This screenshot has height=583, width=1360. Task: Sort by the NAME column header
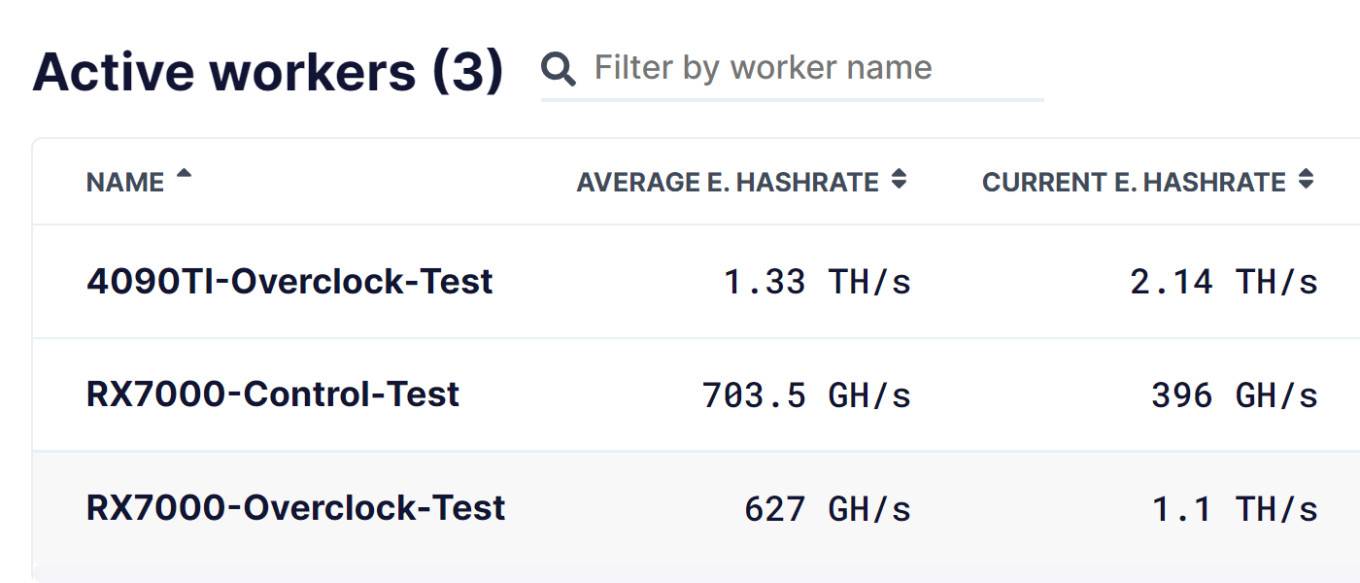pos(125,183)
